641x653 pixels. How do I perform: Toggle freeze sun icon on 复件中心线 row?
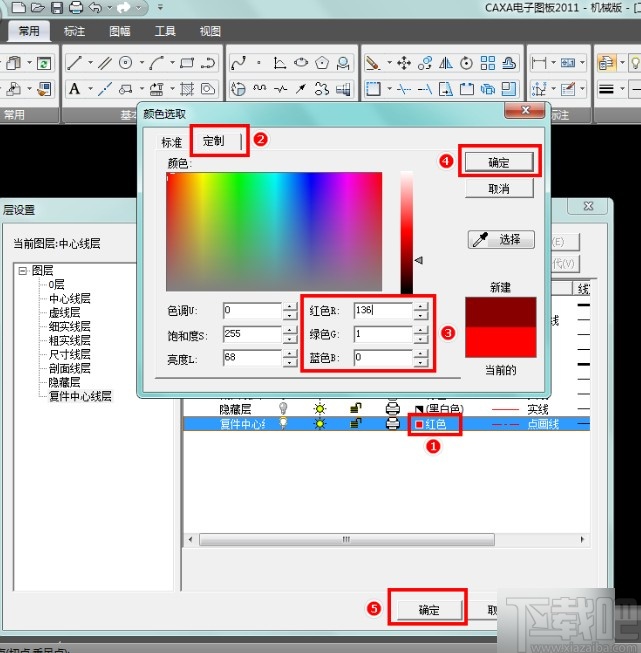(319, 424)
